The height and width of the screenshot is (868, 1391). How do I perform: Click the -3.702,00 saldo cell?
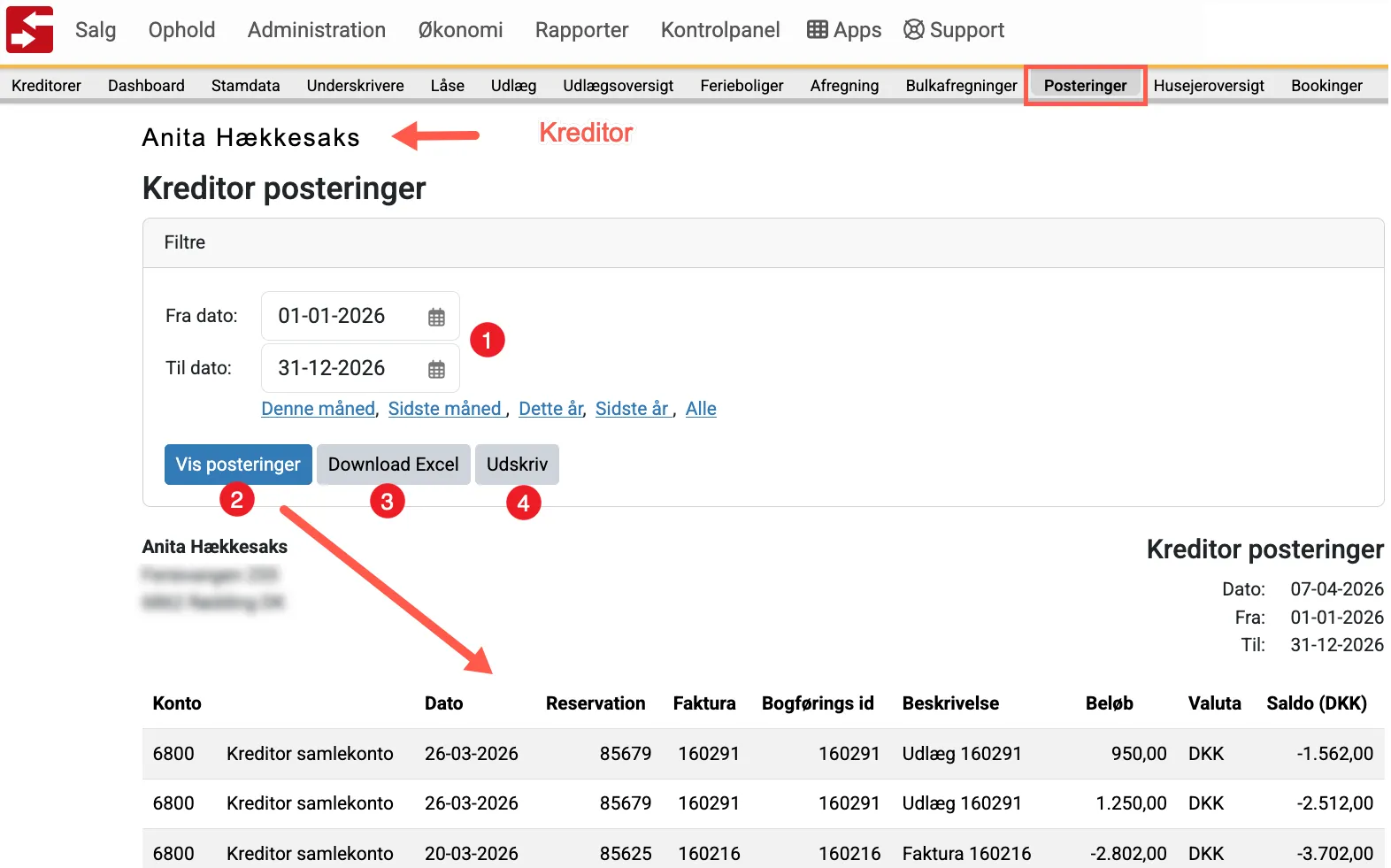1334,854
